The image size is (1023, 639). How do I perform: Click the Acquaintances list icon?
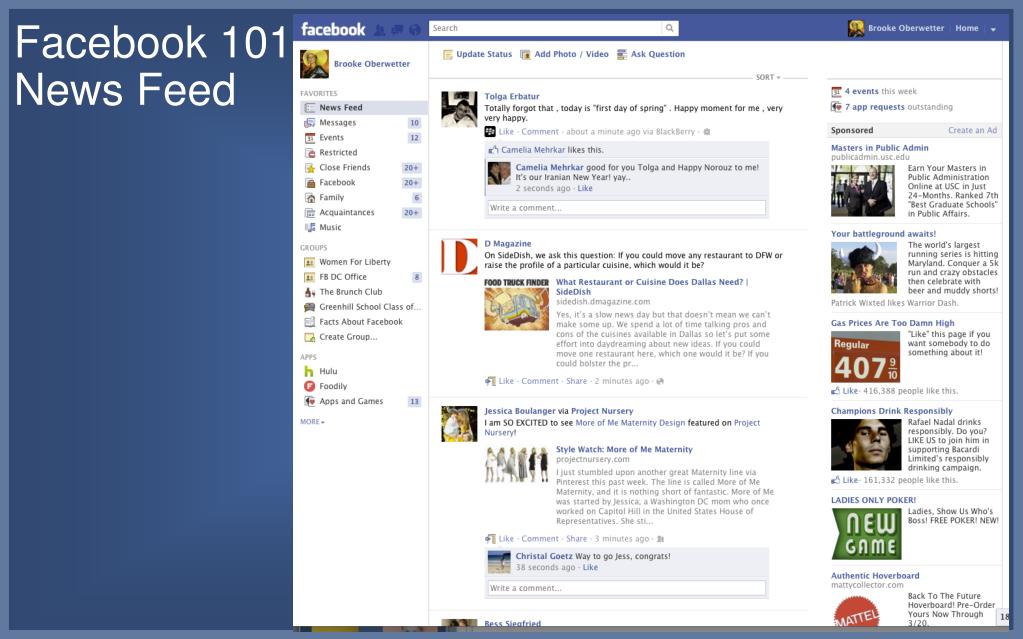point(310,213)
